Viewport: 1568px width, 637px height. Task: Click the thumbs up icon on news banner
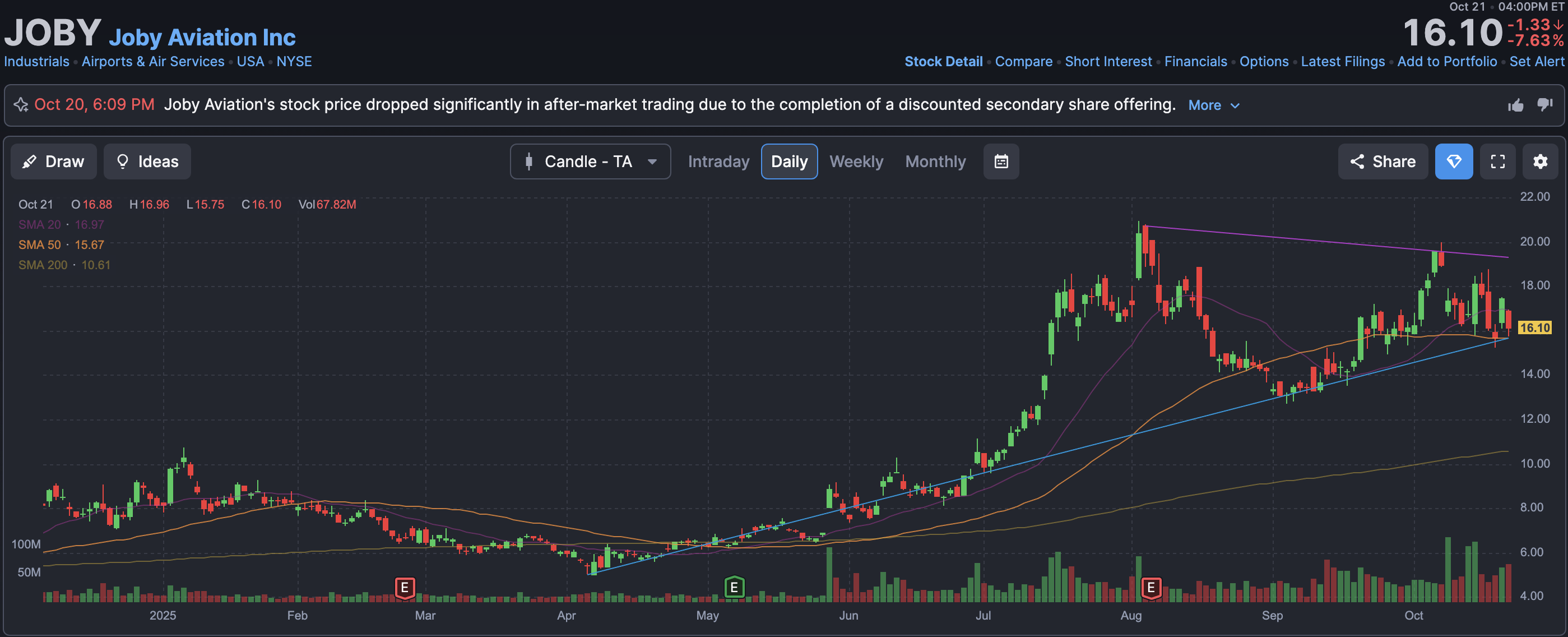point(1516,105)
